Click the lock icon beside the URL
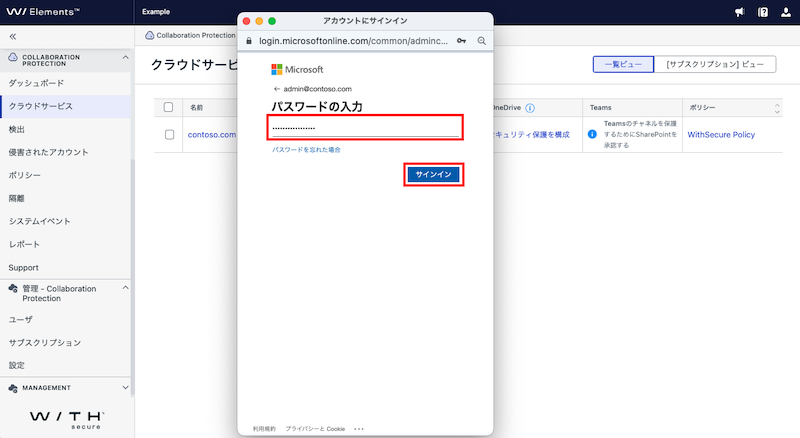The image size is (800, 438). [249, 41]
